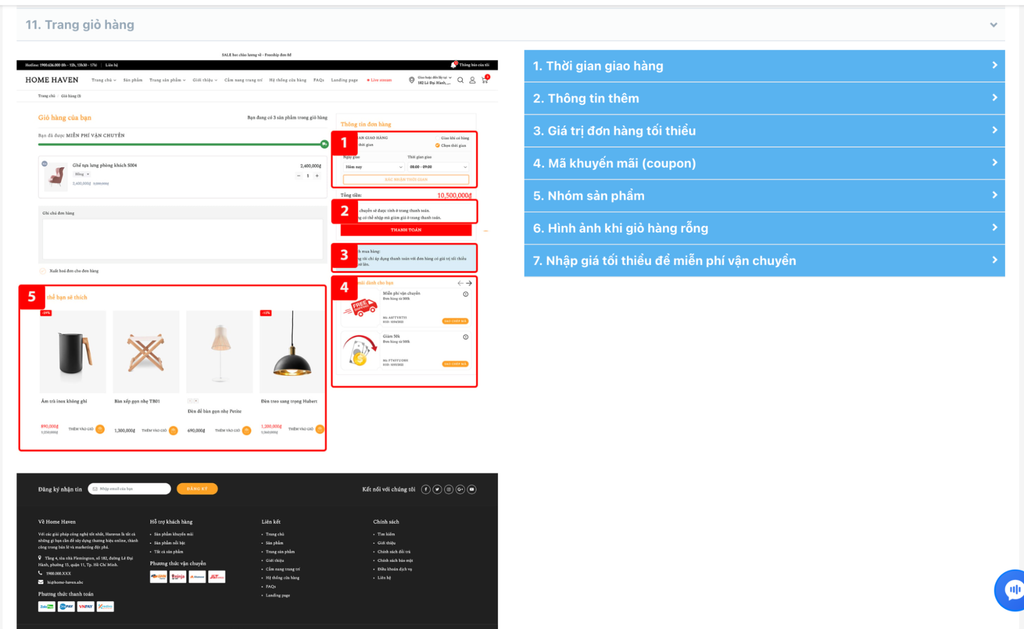Open the chat bubble widget icon
The width and height of the screenshot is (1024, 629).
(1012, 590)
